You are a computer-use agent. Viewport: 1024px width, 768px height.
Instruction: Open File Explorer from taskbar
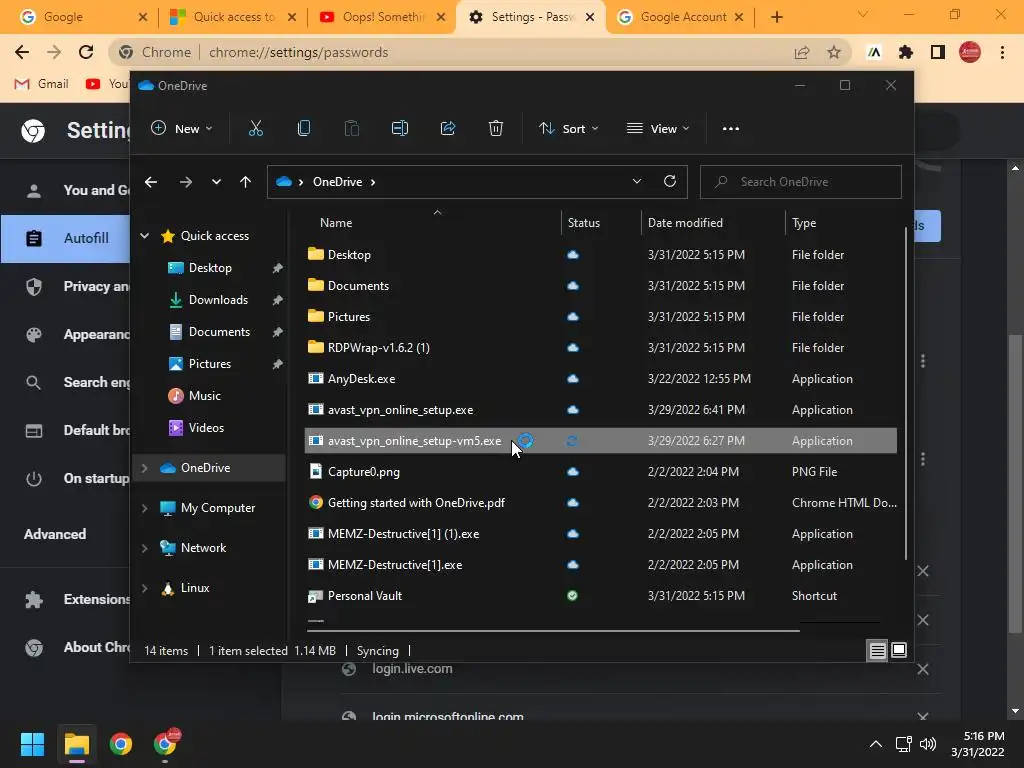point(76,744)
